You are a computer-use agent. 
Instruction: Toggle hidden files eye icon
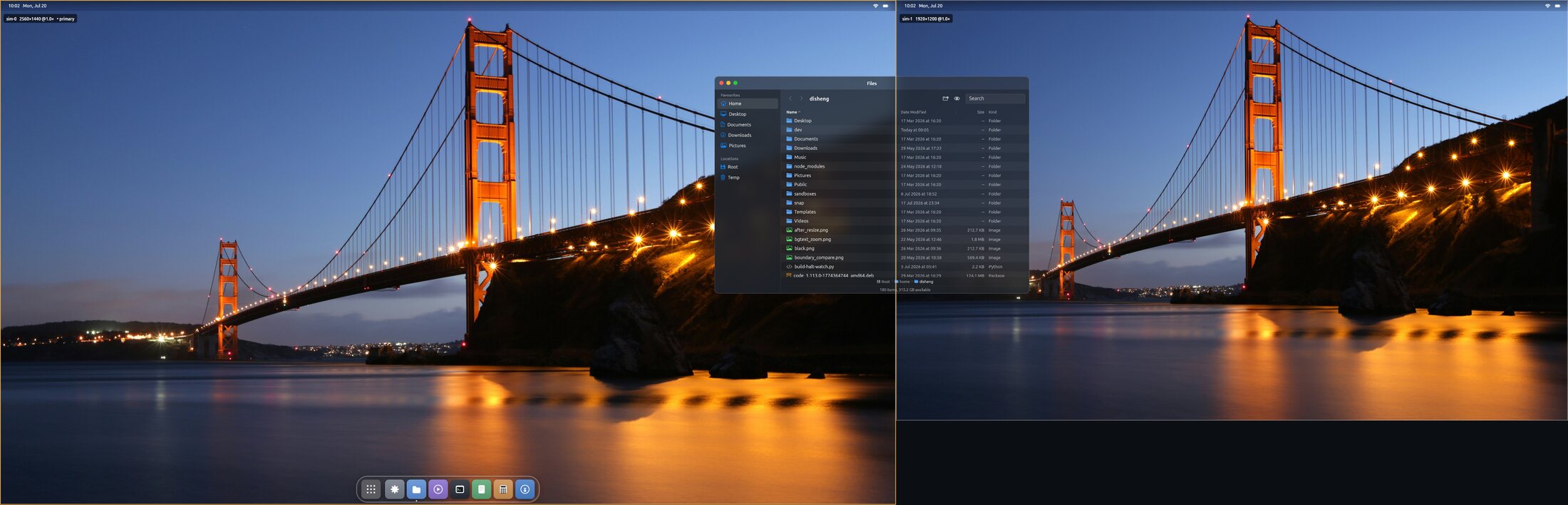(x=956, y=98)
